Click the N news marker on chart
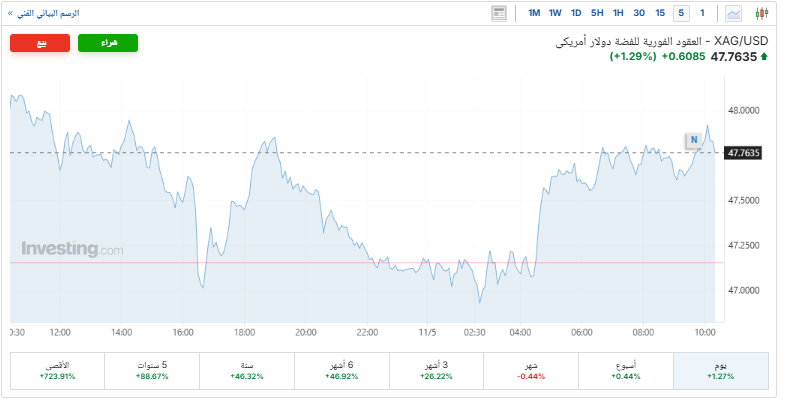The height and width of the screenshot is (403, 785). click(x=692, y=139)
